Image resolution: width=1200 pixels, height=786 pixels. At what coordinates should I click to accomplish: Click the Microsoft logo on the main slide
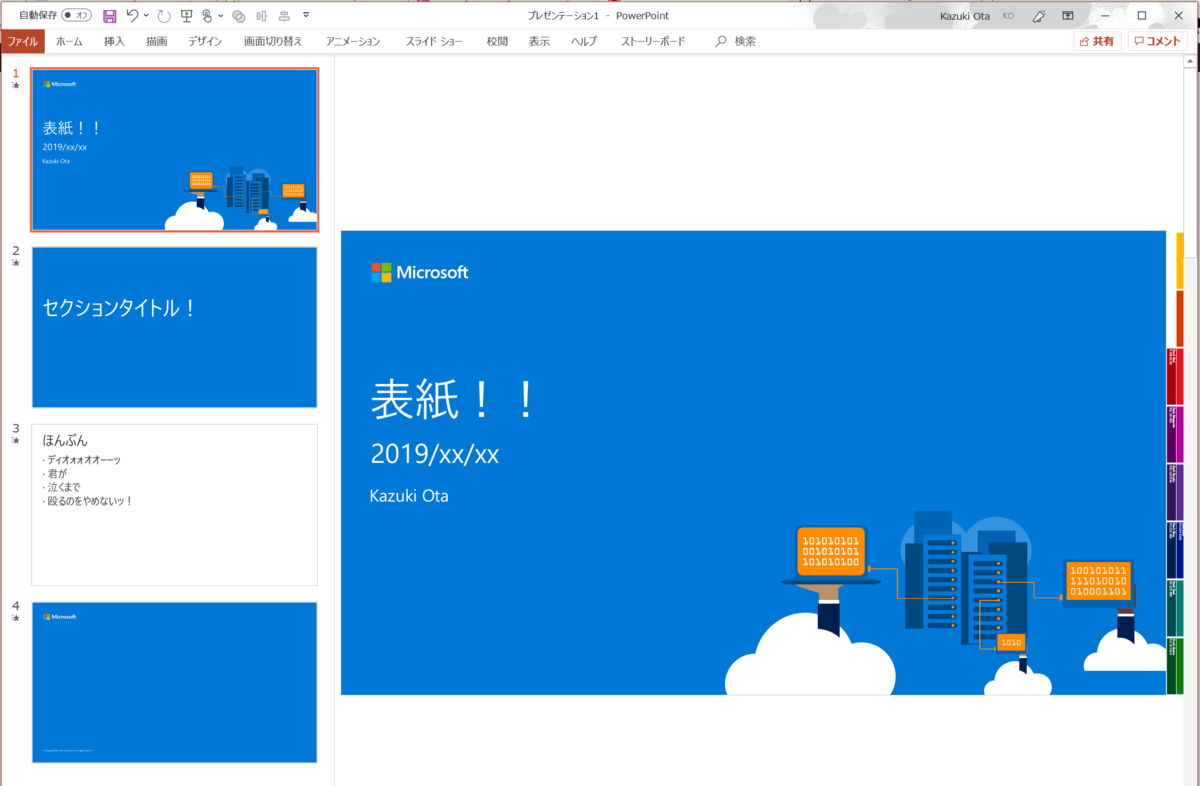(419, 272)
